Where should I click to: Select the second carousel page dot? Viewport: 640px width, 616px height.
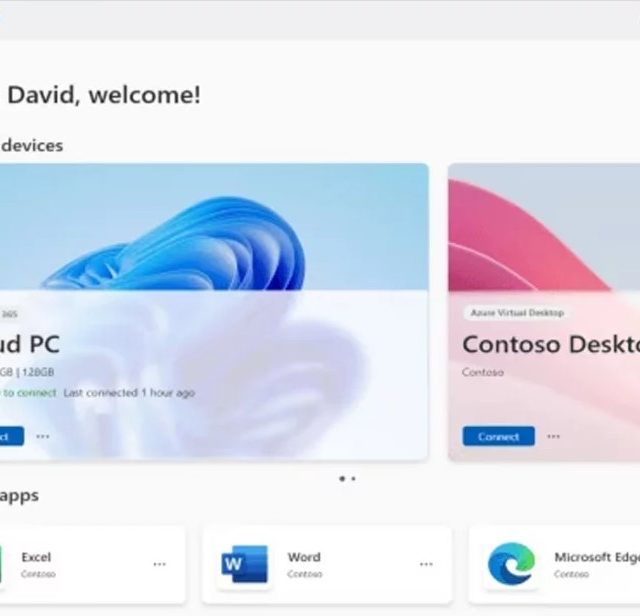pyautogui.click(x=353, y=478)
